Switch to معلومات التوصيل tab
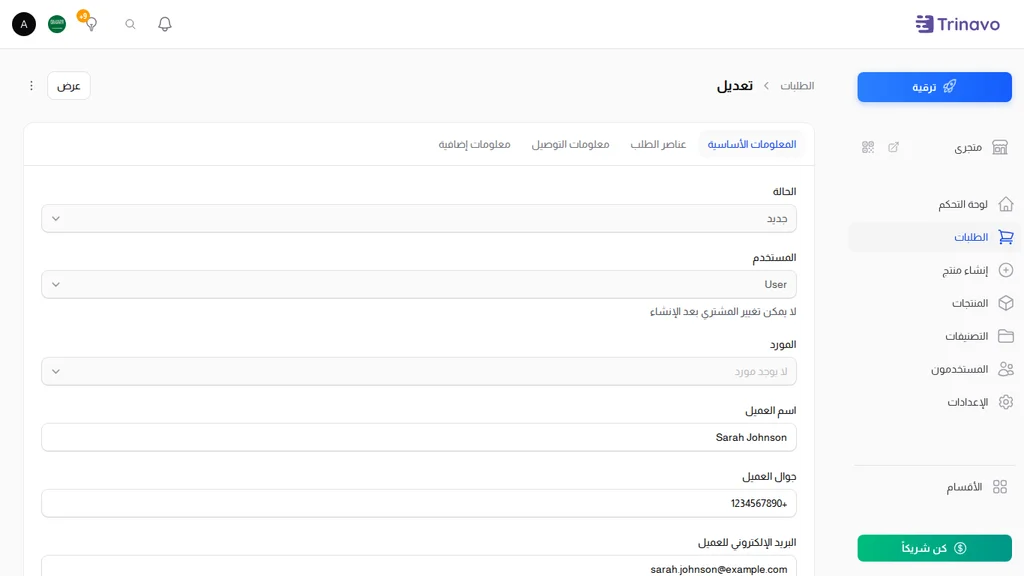Viewport: 1024px width, 576px height. [x=570, y=144]
